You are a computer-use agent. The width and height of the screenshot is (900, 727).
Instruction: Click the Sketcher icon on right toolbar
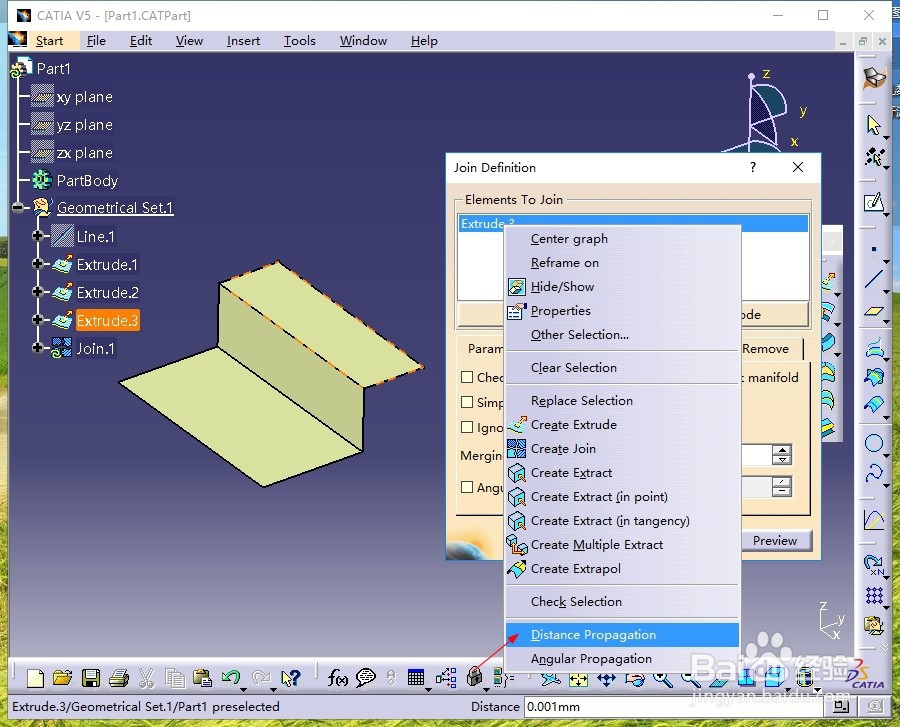(873, 202)
